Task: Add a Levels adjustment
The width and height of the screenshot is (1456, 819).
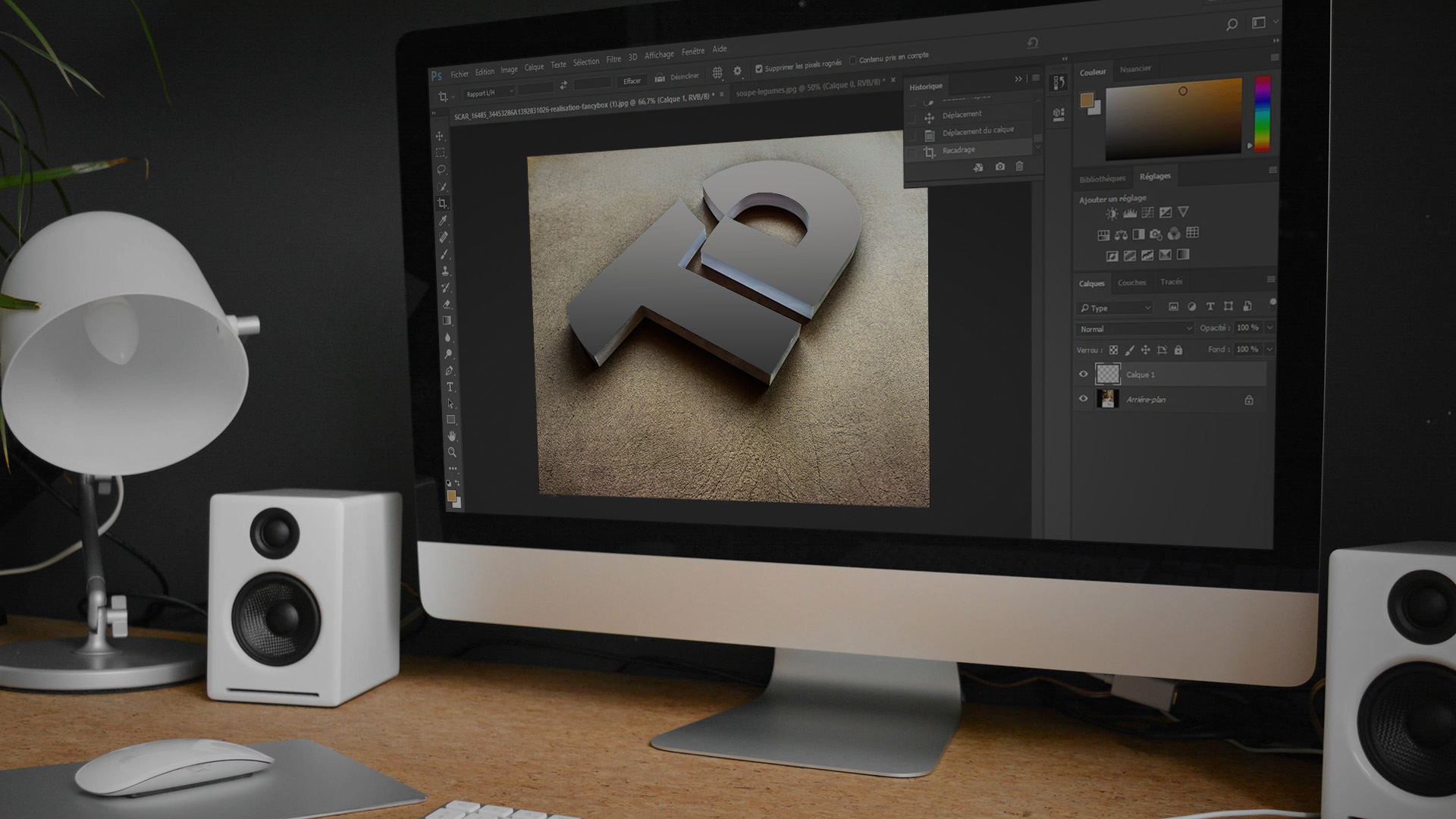Action: [x=1130, y=213]
